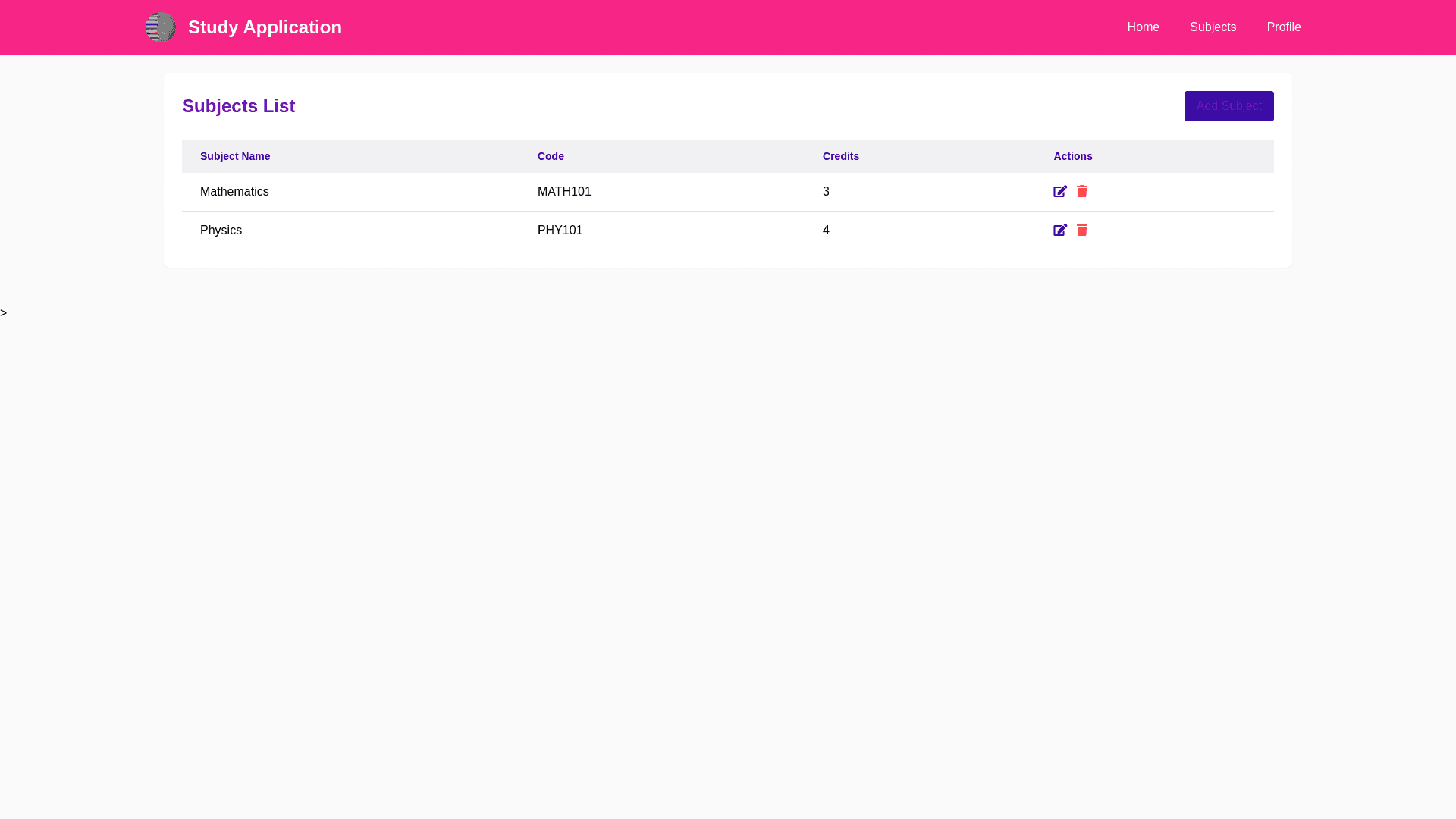Click the Subjects List heading
This screenshot has height=819, width=1456.
point(238,106)
